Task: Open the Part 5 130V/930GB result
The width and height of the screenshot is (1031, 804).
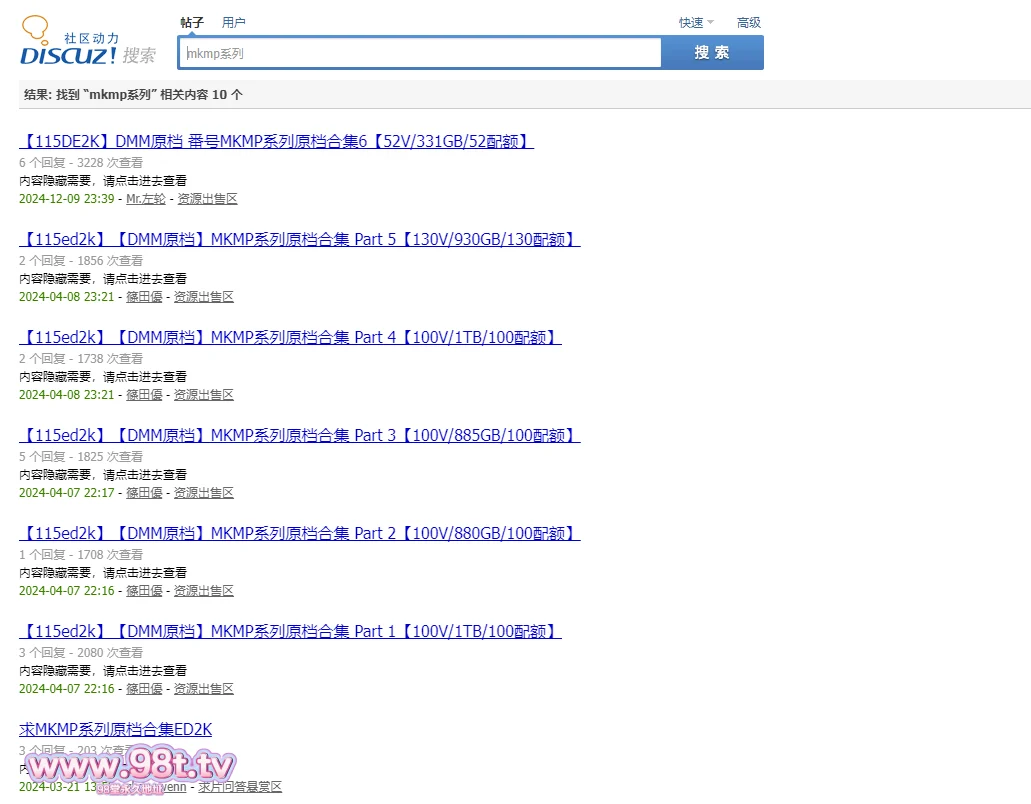Action: (299, 239)
